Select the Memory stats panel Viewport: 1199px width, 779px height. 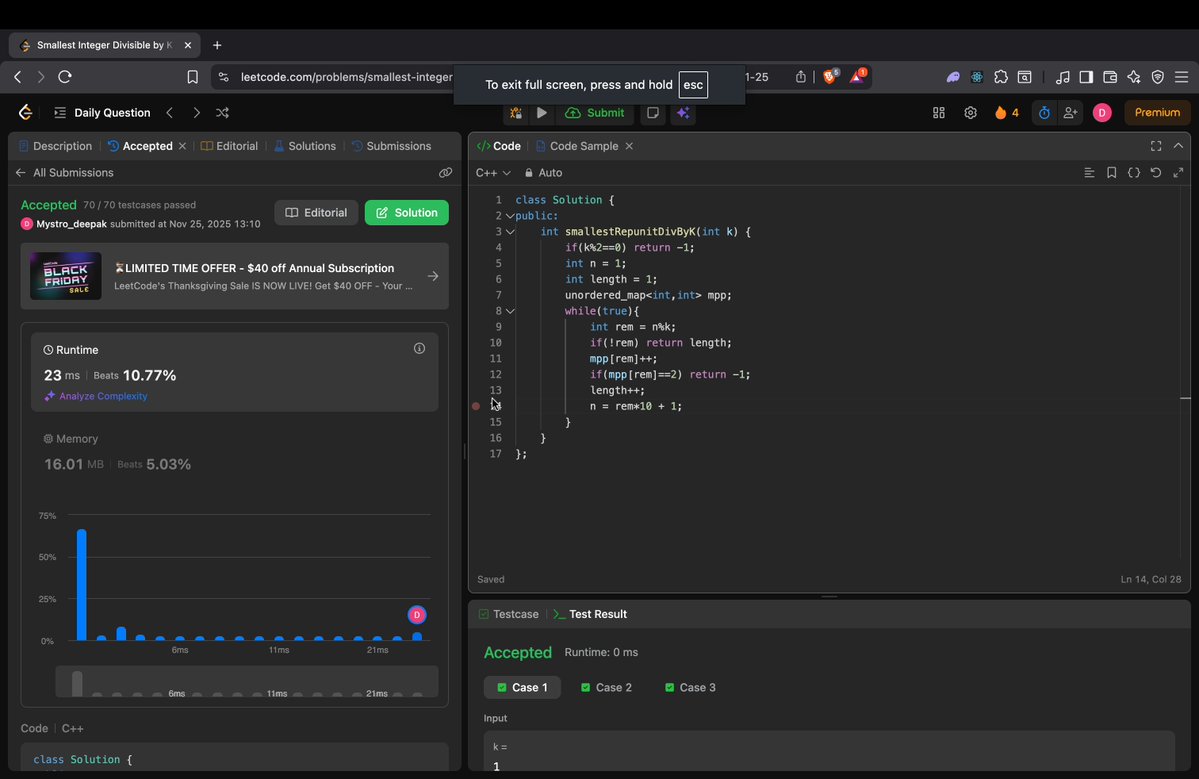click(235, 452)
